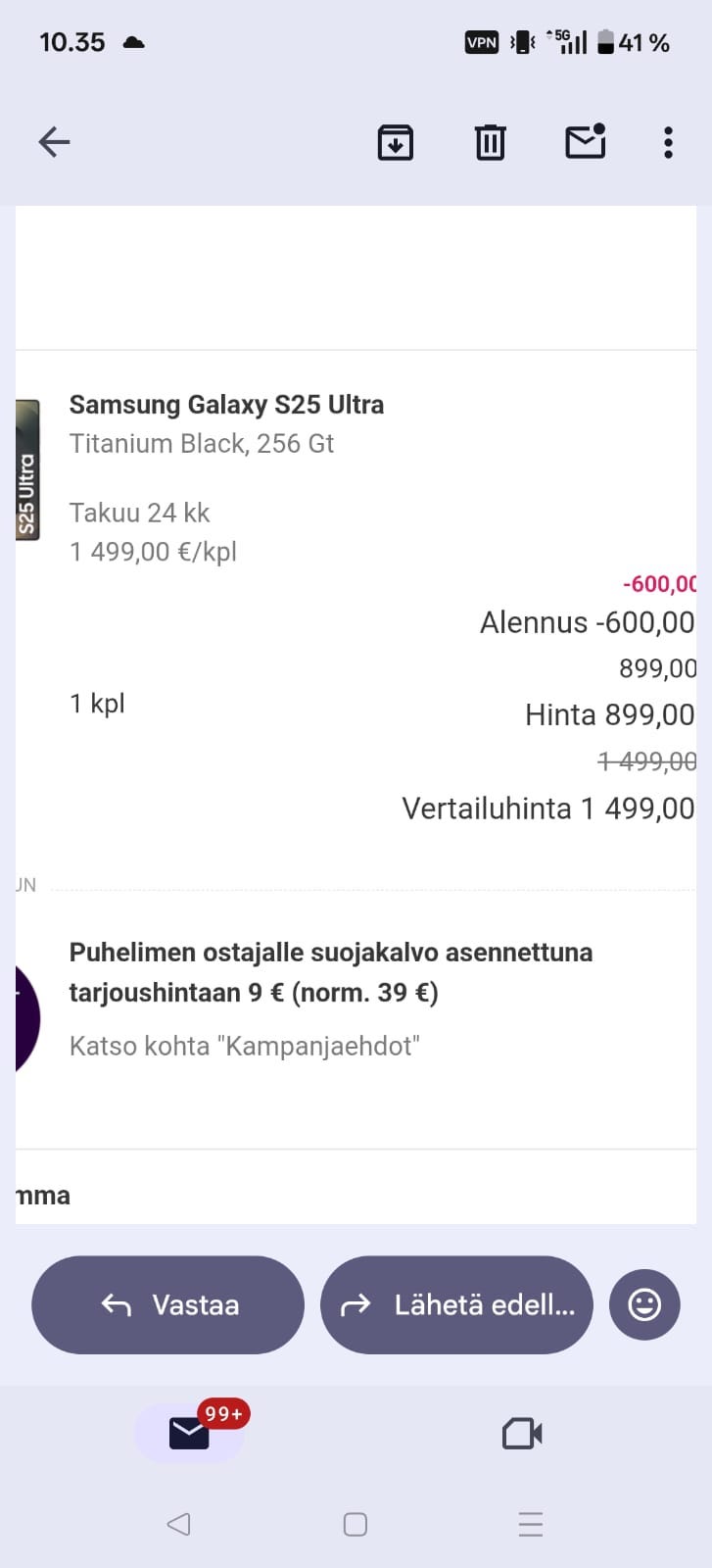Go back using the arrow icon
712x1568 pixels.
[55, 143]
